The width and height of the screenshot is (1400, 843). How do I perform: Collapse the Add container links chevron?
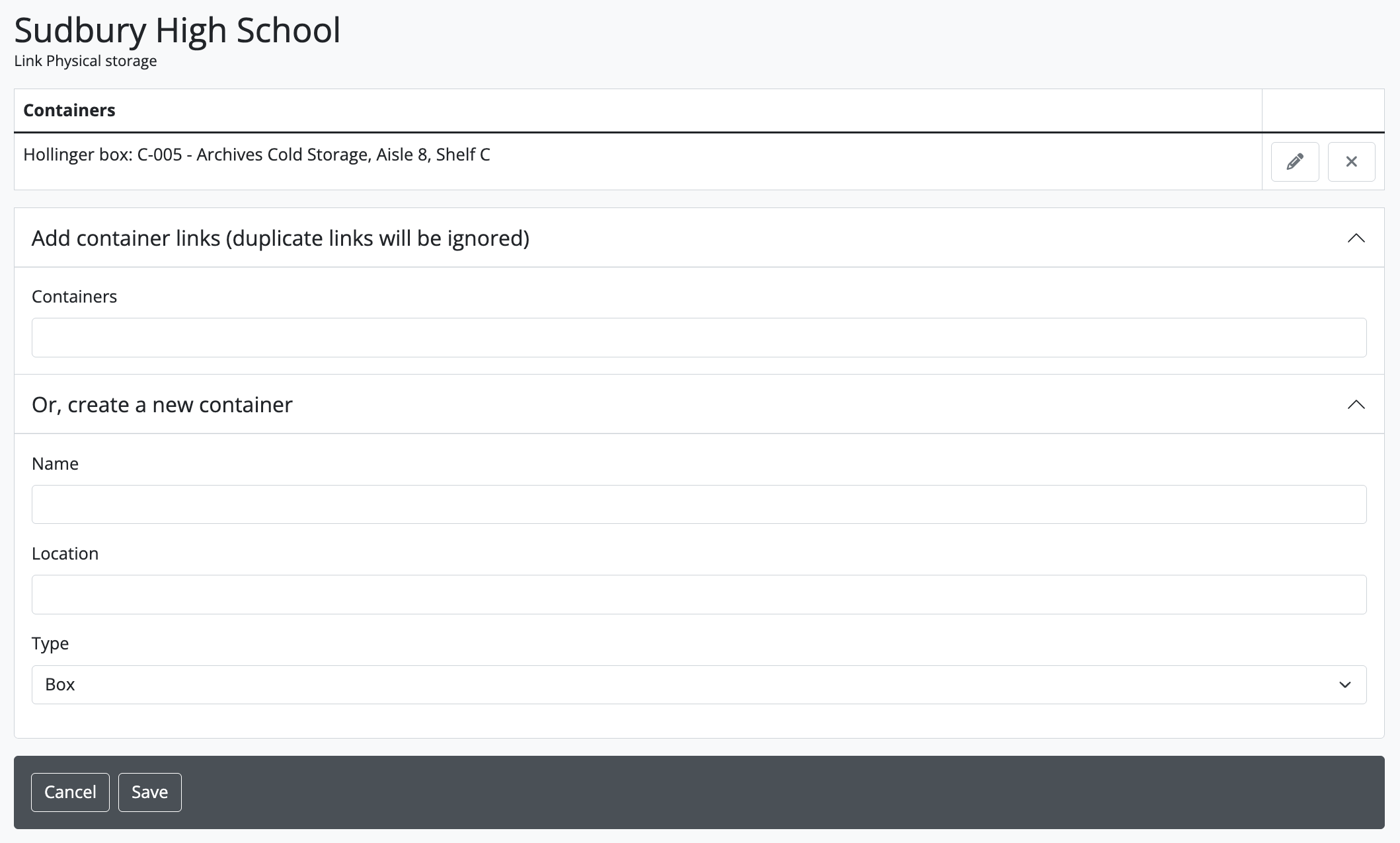[x=1356, y=238]
